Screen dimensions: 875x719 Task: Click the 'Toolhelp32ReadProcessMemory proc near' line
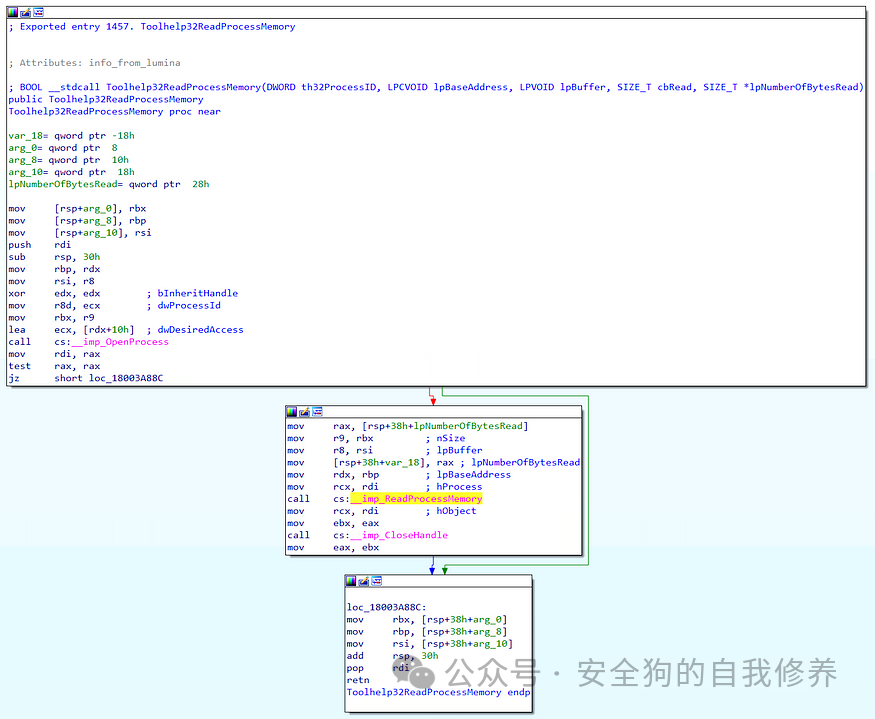tap(114, 112)
